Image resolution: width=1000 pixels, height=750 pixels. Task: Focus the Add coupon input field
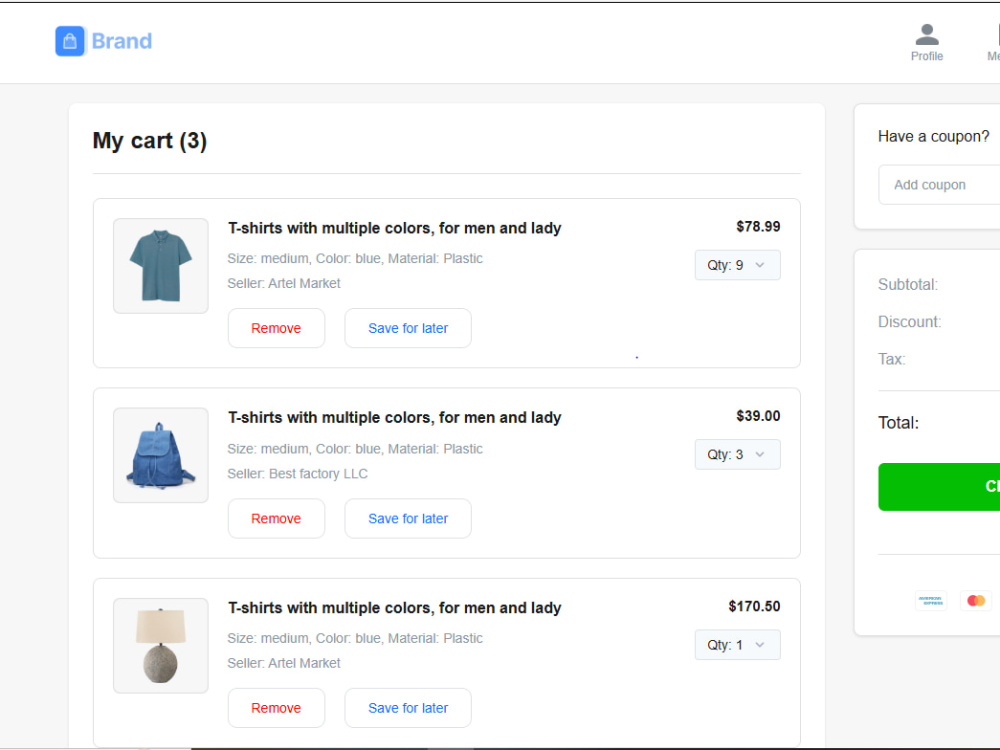coord(939,185)
